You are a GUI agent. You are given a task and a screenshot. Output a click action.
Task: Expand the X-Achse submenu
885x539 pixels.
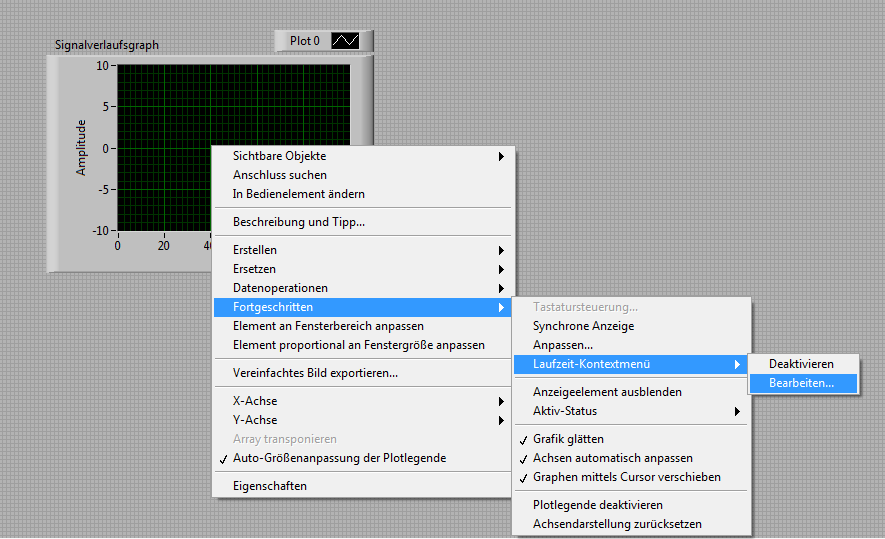[362, 401]
